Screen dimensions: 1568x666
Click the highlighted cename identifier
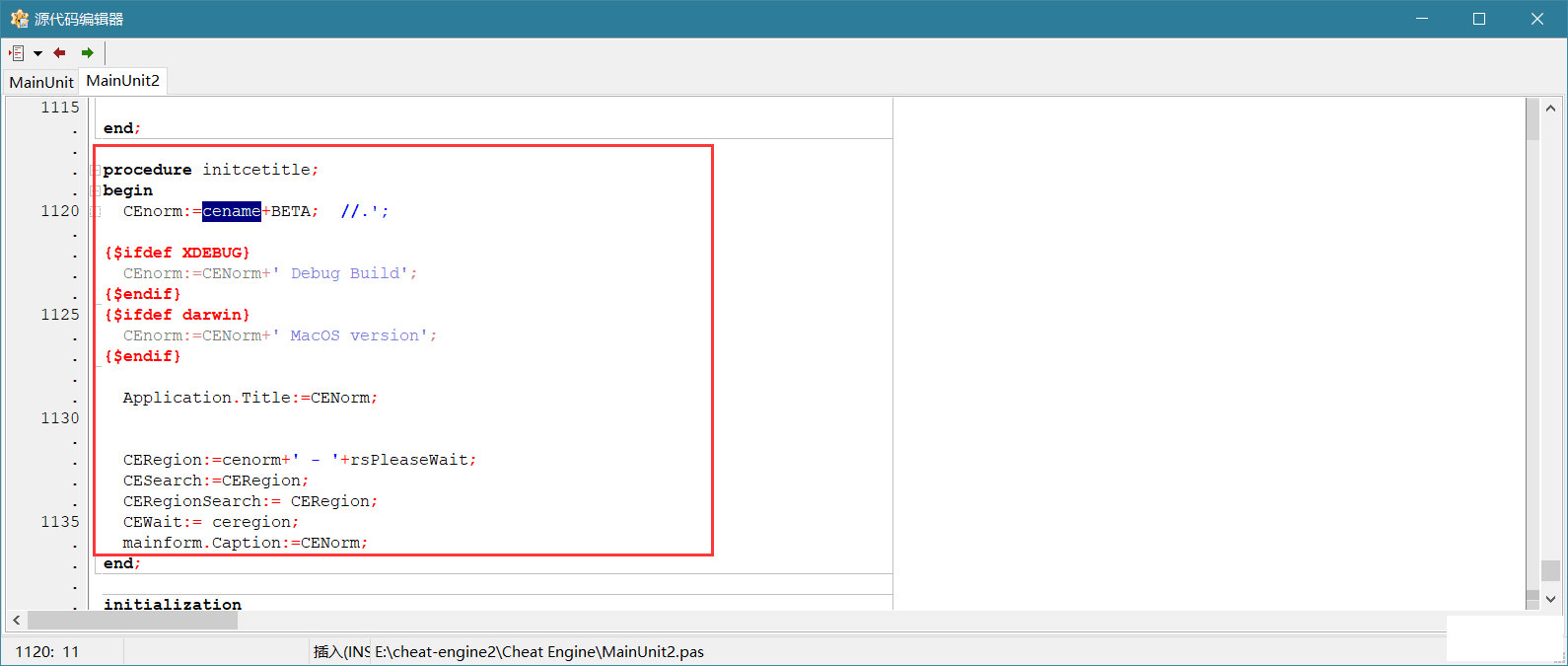pyautogui.click(x=232, y=211)
